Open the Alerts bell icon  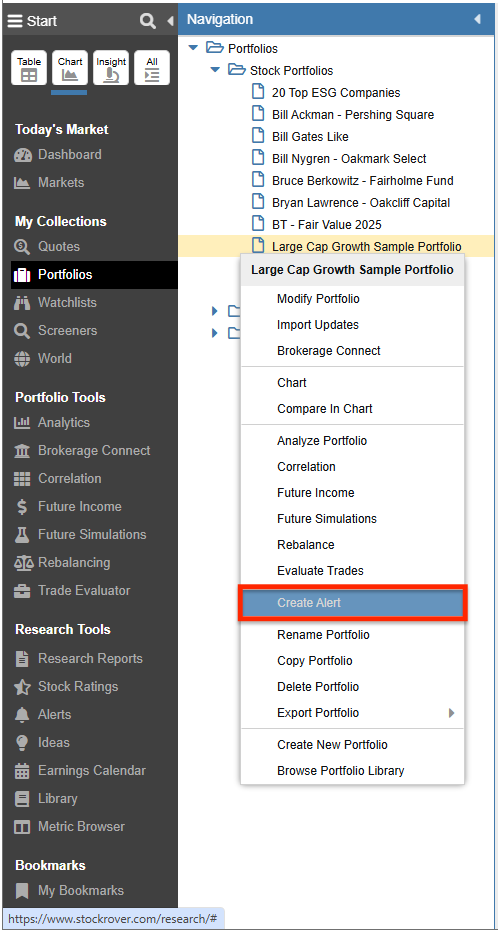coord(23,715)
